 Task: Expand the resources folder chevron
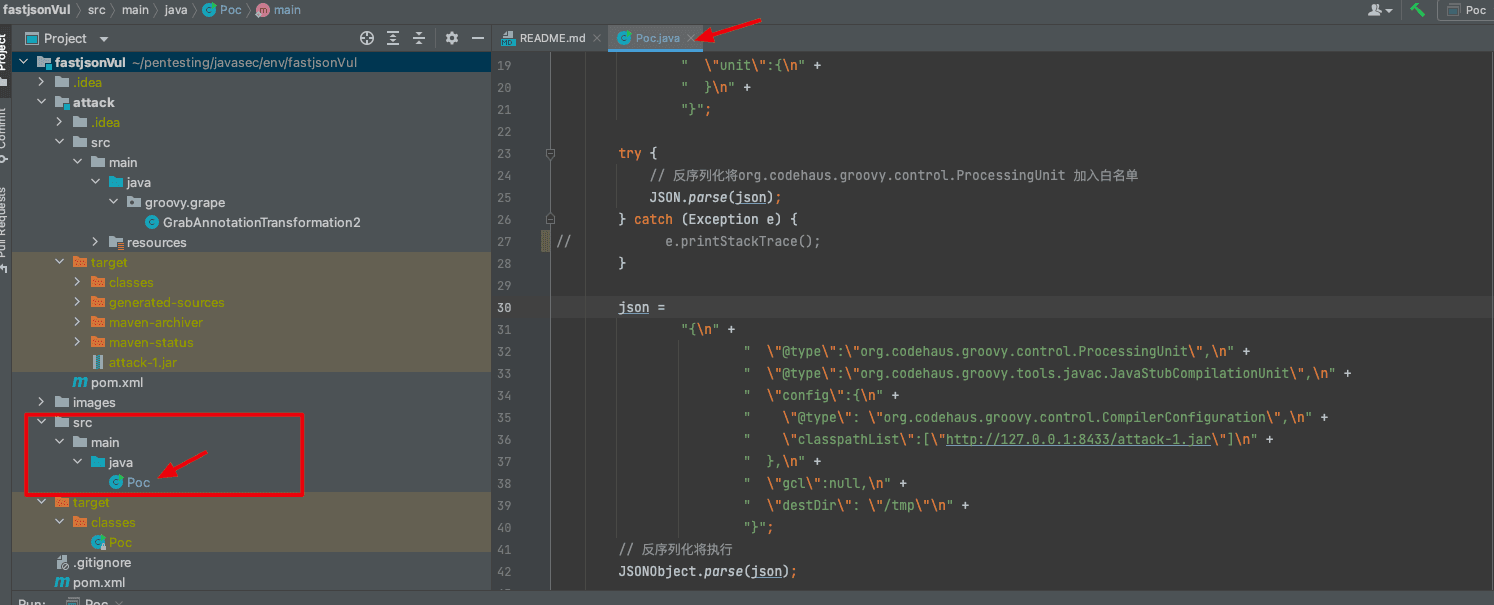pos(96,242)
